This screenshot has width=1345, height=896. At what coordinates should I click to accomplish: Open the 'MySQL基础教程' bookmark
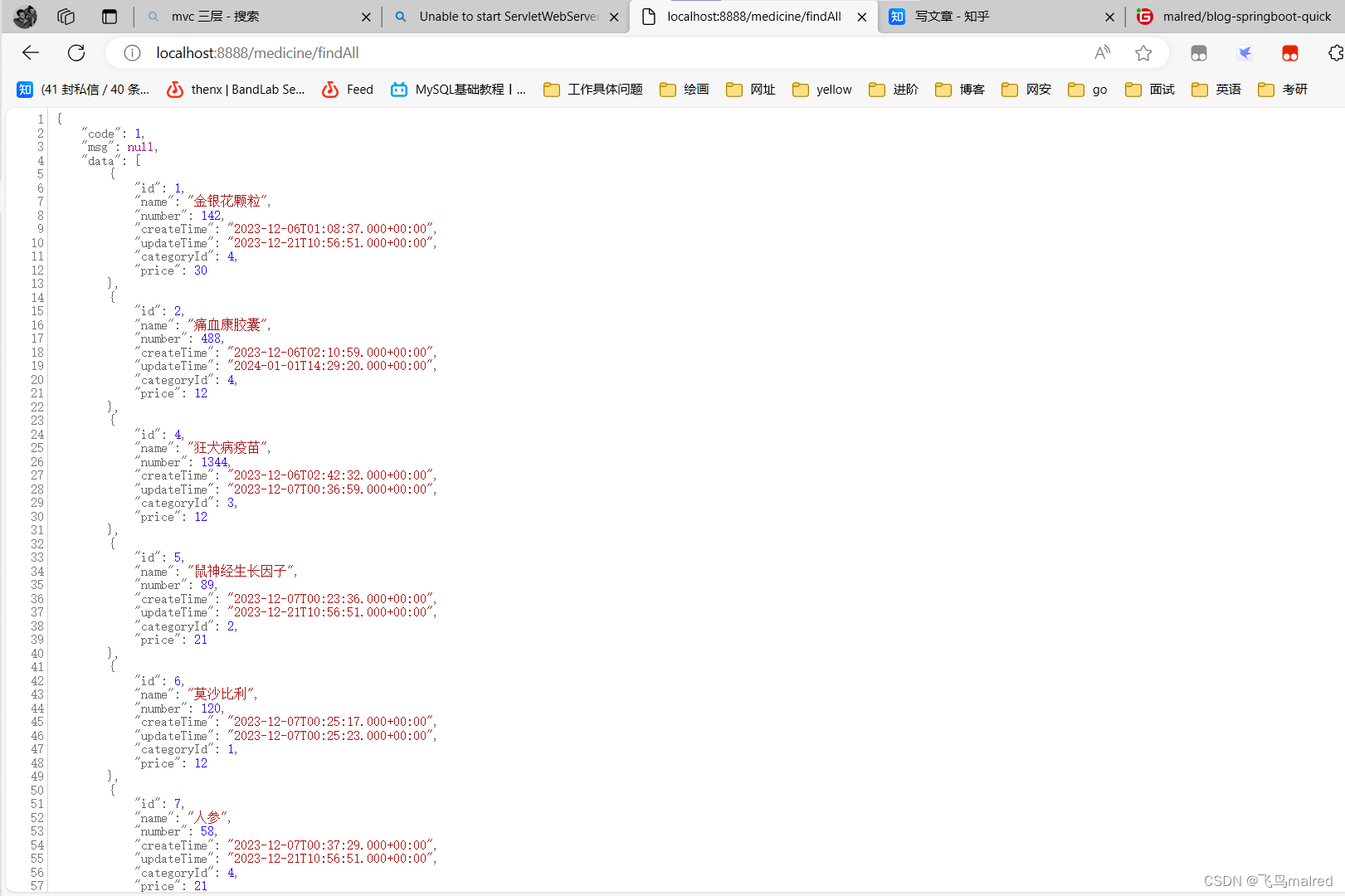click(x=458, y=90)
